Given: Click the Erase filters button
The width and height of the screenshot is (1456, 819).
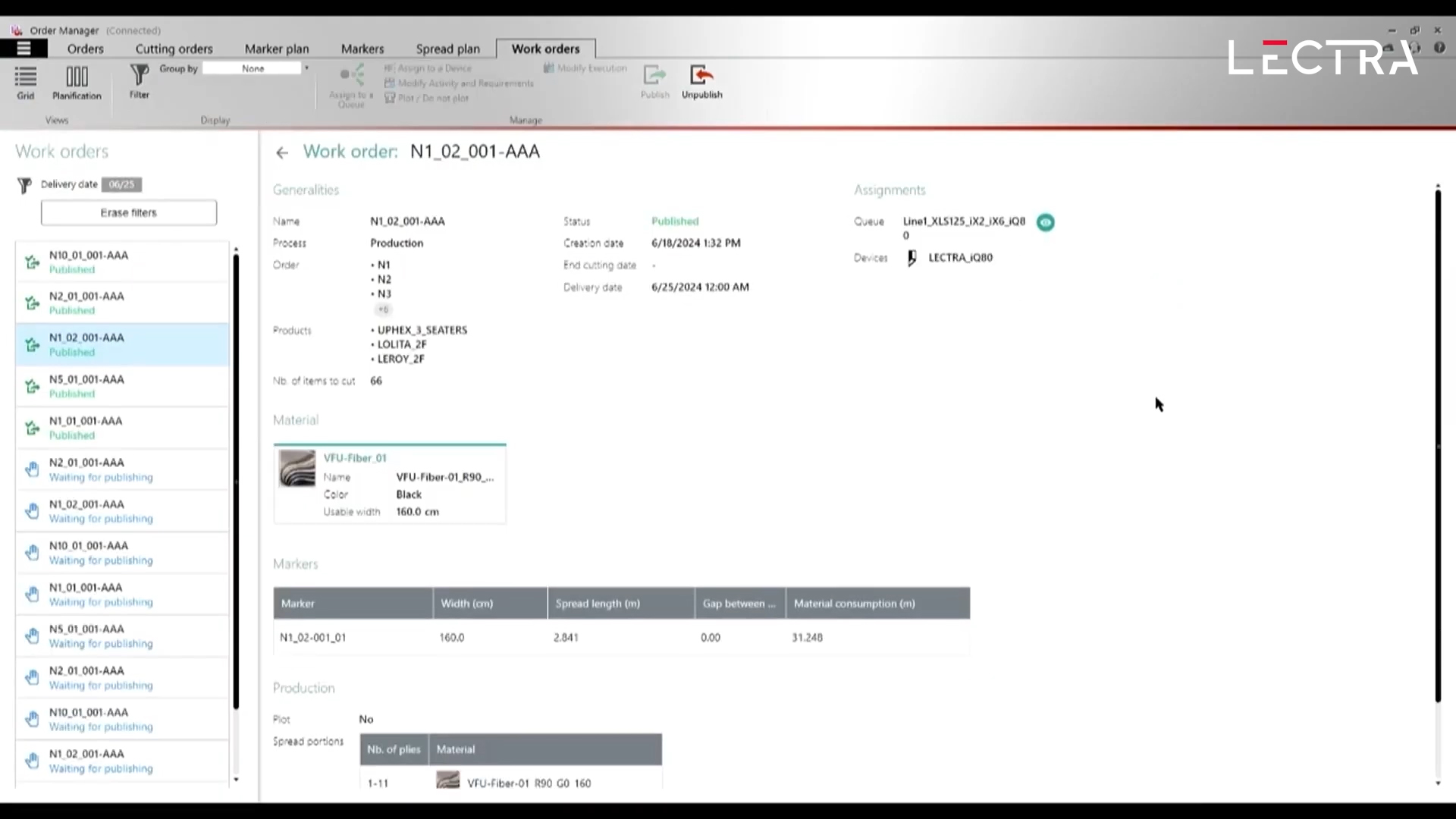Looking at the screenshot, I should tap(129, 213).
